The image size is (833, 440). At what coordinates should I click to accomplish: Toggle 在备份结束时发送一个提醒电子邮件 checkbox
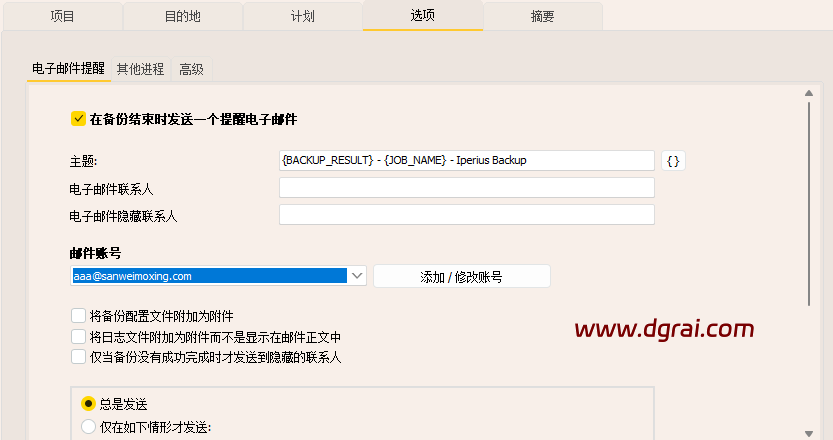click(x=78, y=119)
